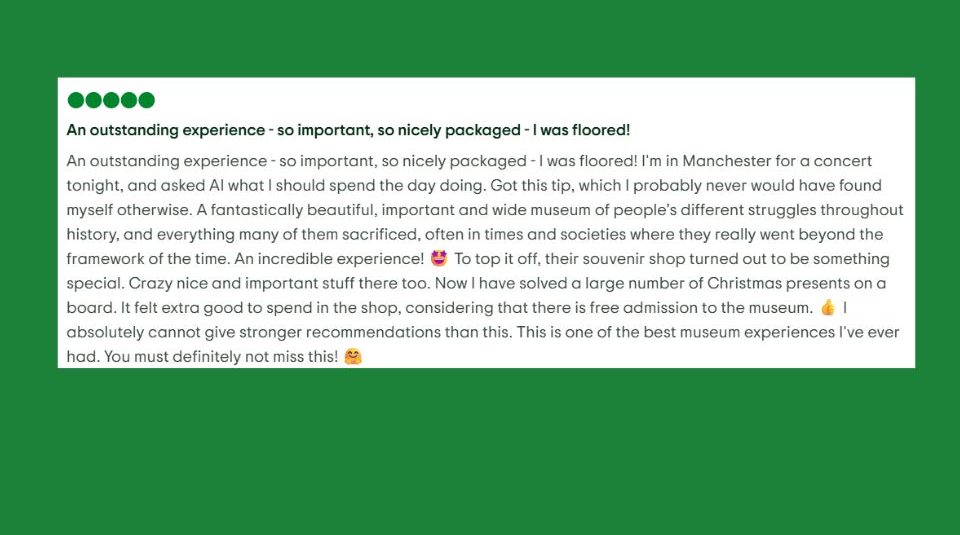The width and height of the screenshot is (960, 535).
Task: Click the green background below the review card
Action: click(x=480, y=450)
